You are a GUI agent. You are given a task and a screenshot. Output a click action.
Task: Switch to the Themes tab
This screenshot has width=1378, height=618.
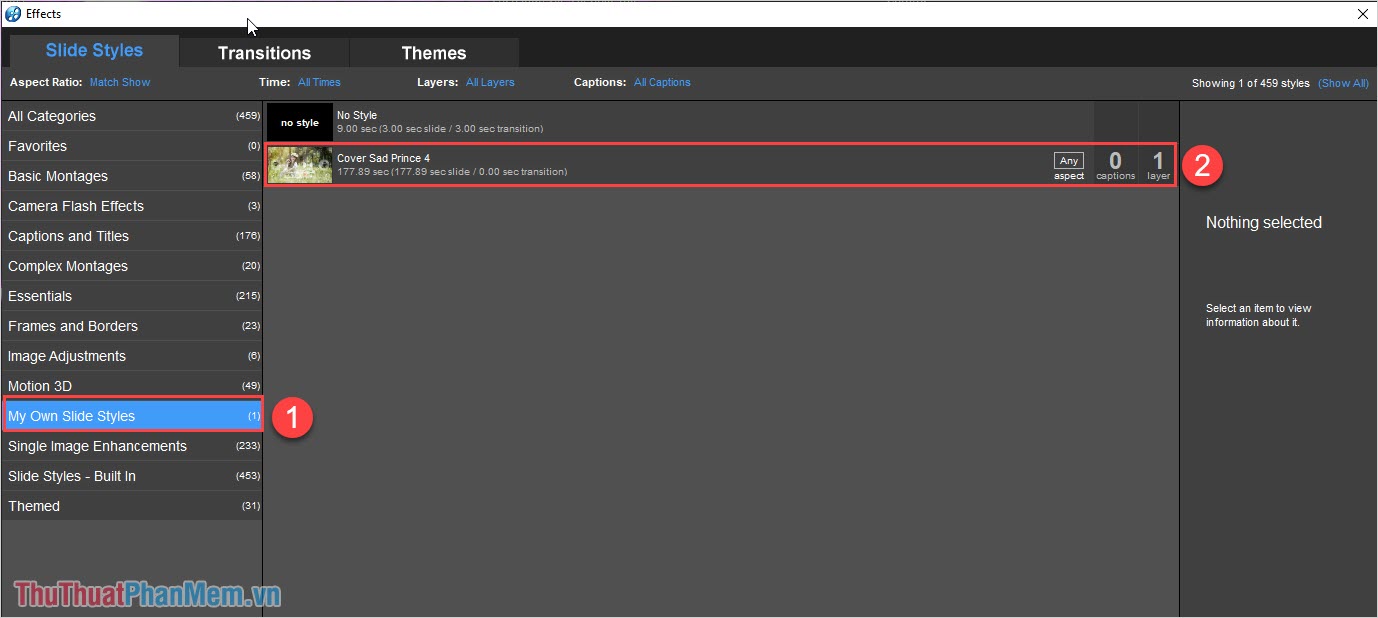[433, 52]
